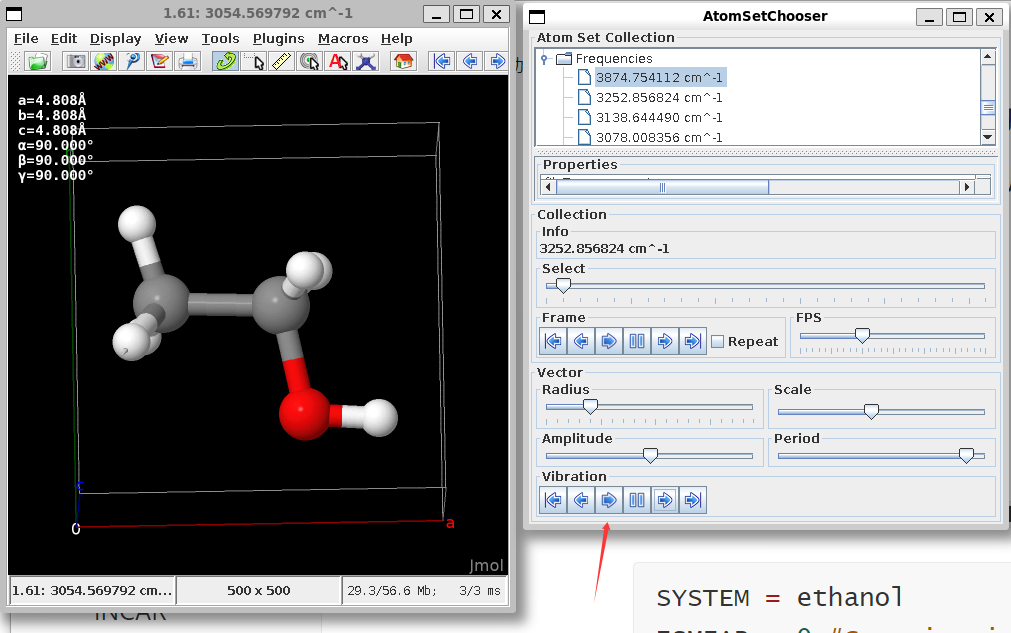
Task: Jump to the last frame in Frame controls
Action: click(x=691, y=342)
